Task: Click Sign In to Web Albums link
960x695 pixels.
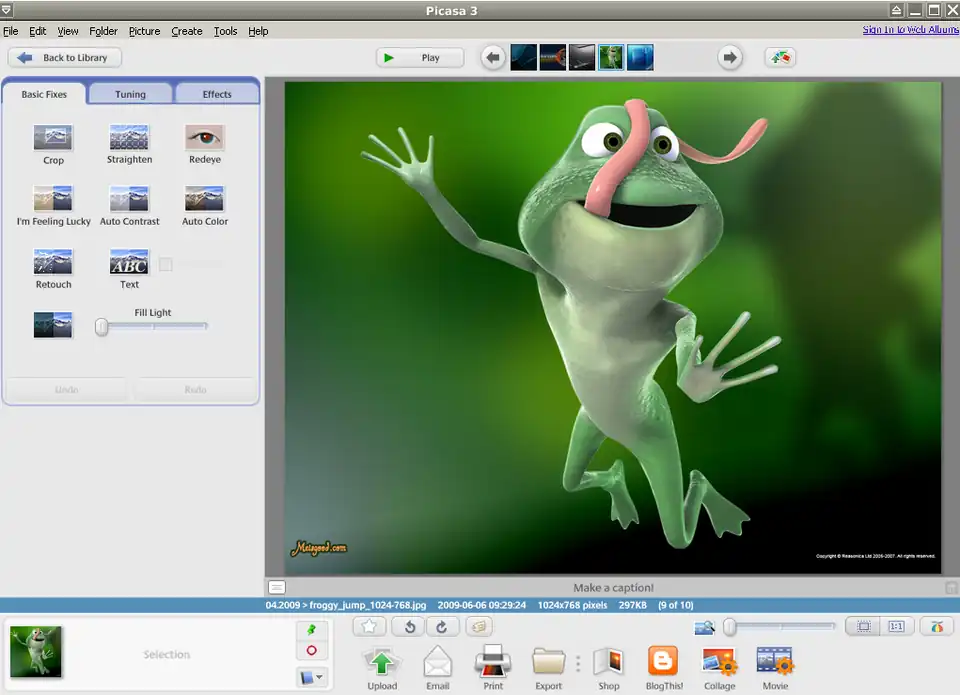Action: click(x=910, y=30)
